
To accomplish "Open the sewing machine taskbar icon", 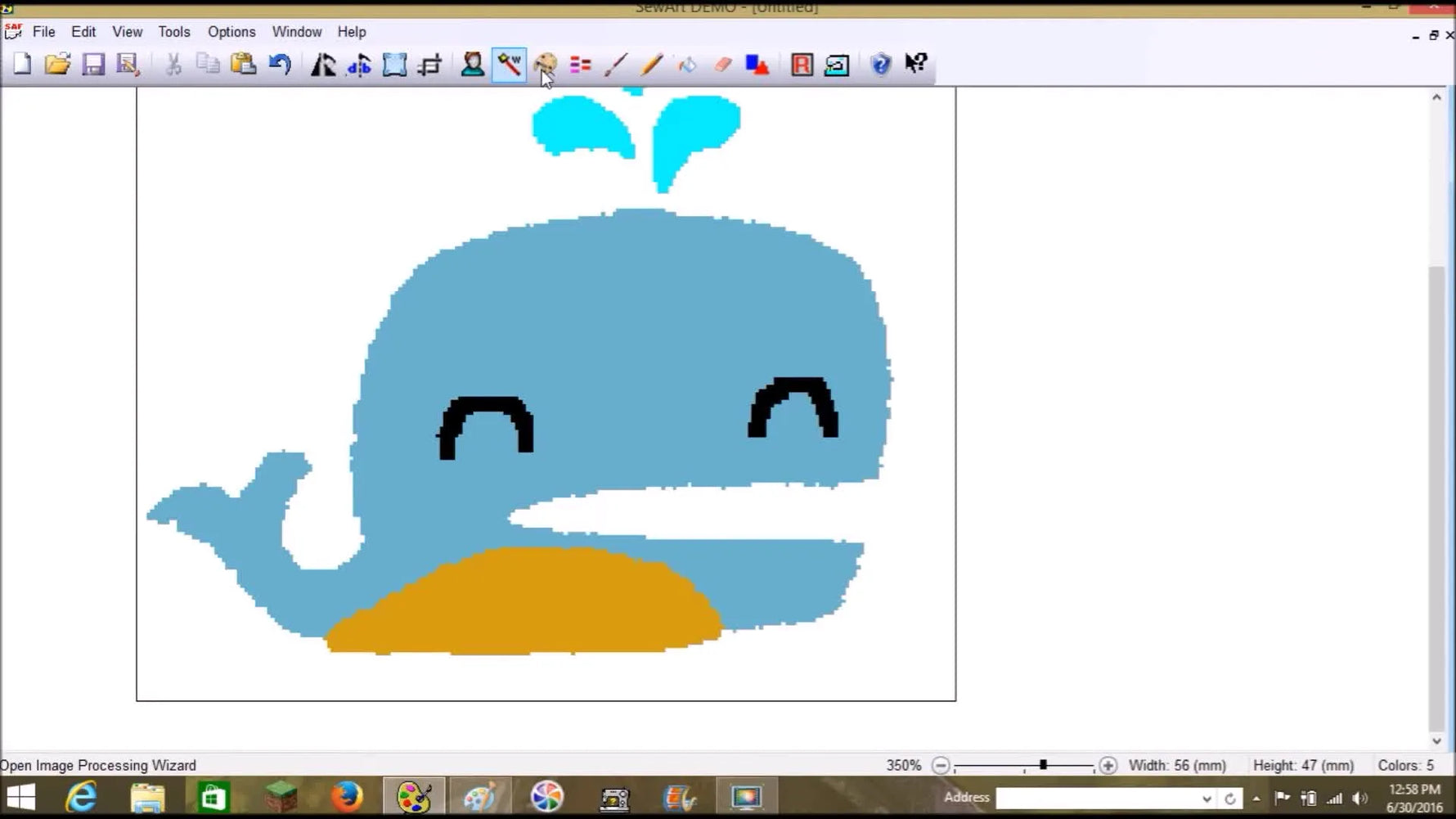I will [x=613, y=797].
